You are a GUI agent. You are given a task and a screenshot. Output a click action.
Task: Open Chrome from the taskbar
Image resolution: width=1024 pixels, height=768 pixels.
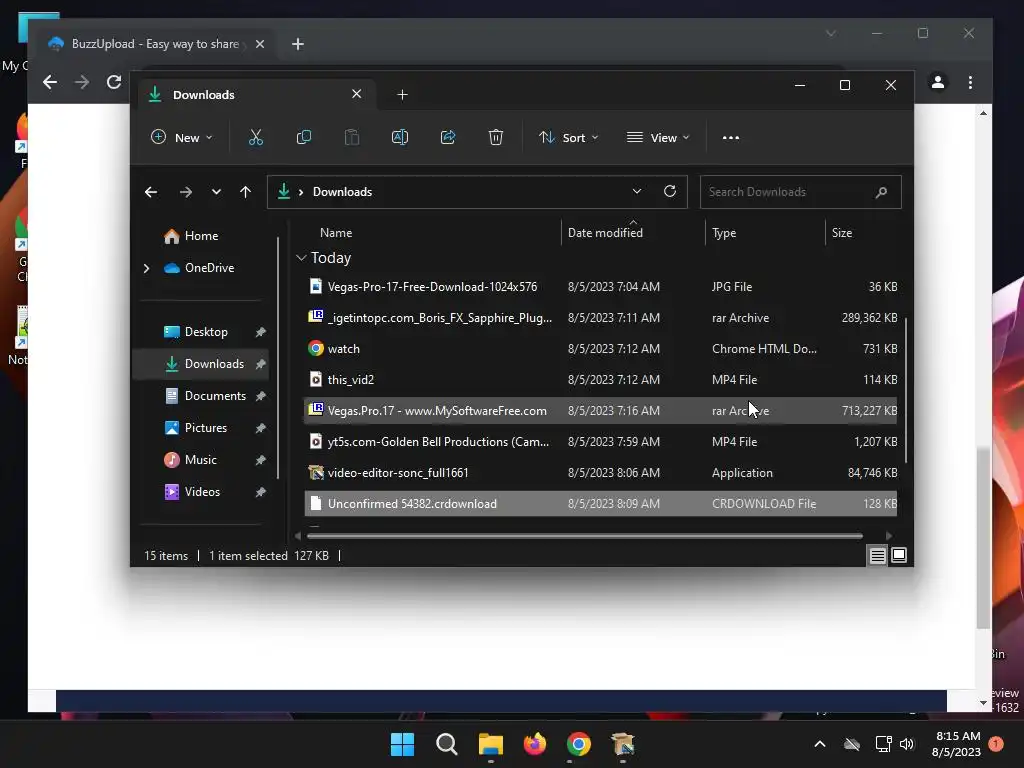point(579,744)
